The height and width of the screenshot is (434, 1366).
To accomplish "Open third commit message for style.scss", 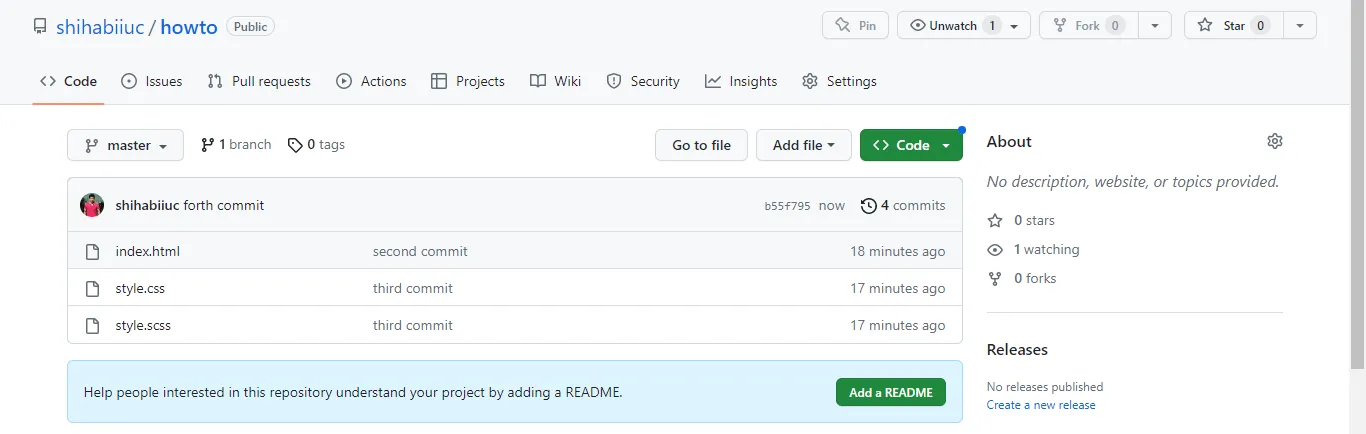I will [x=413, y=325].
